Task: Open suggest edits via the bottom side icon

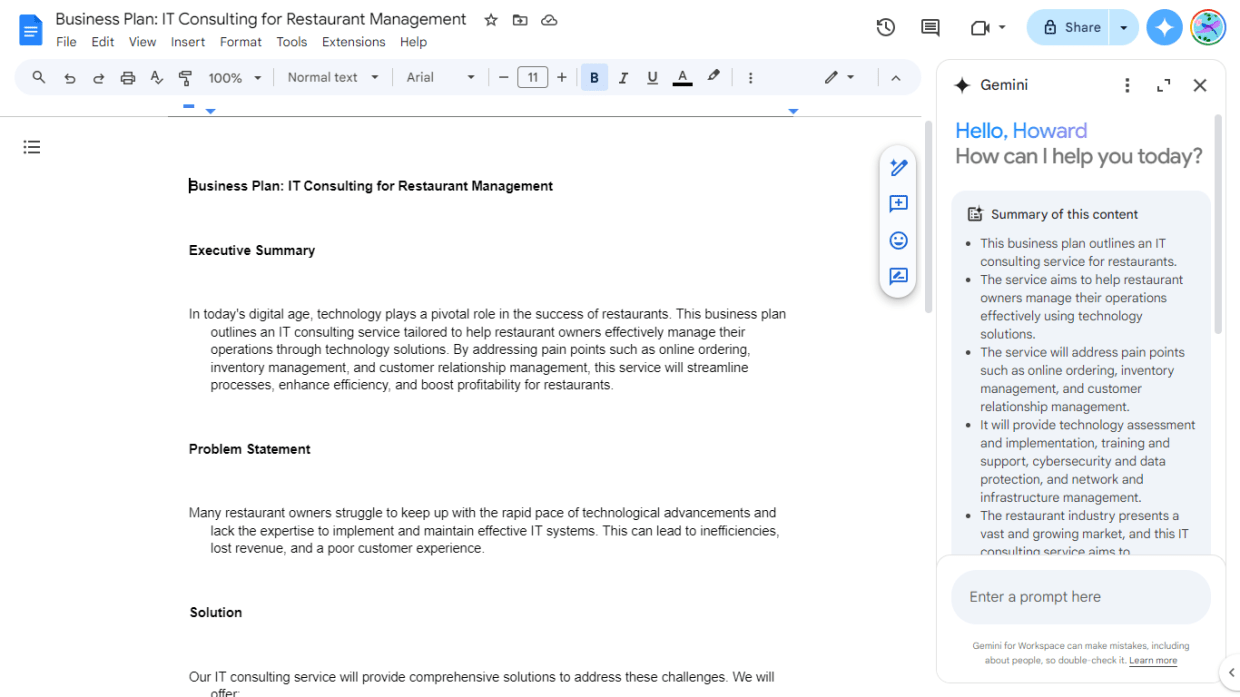Action: tap(897, 277)
